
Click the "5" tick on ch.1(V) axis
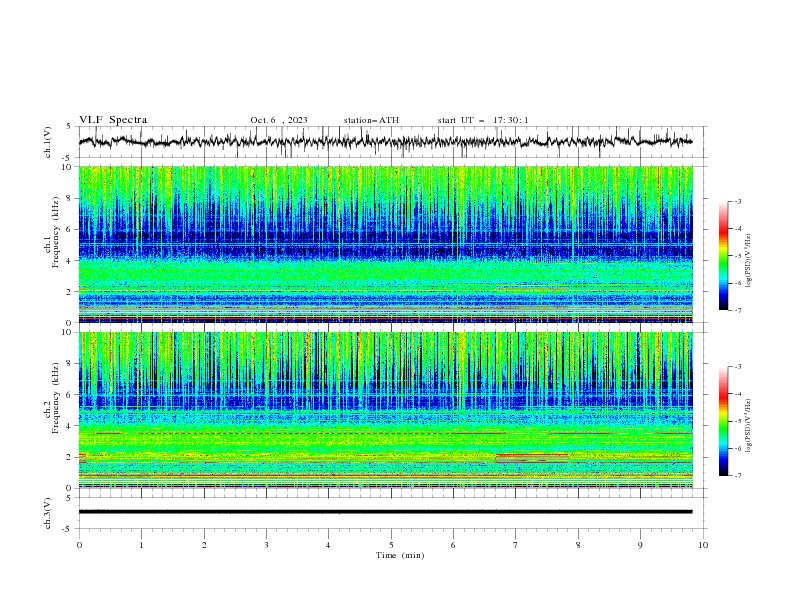[70, 127]
